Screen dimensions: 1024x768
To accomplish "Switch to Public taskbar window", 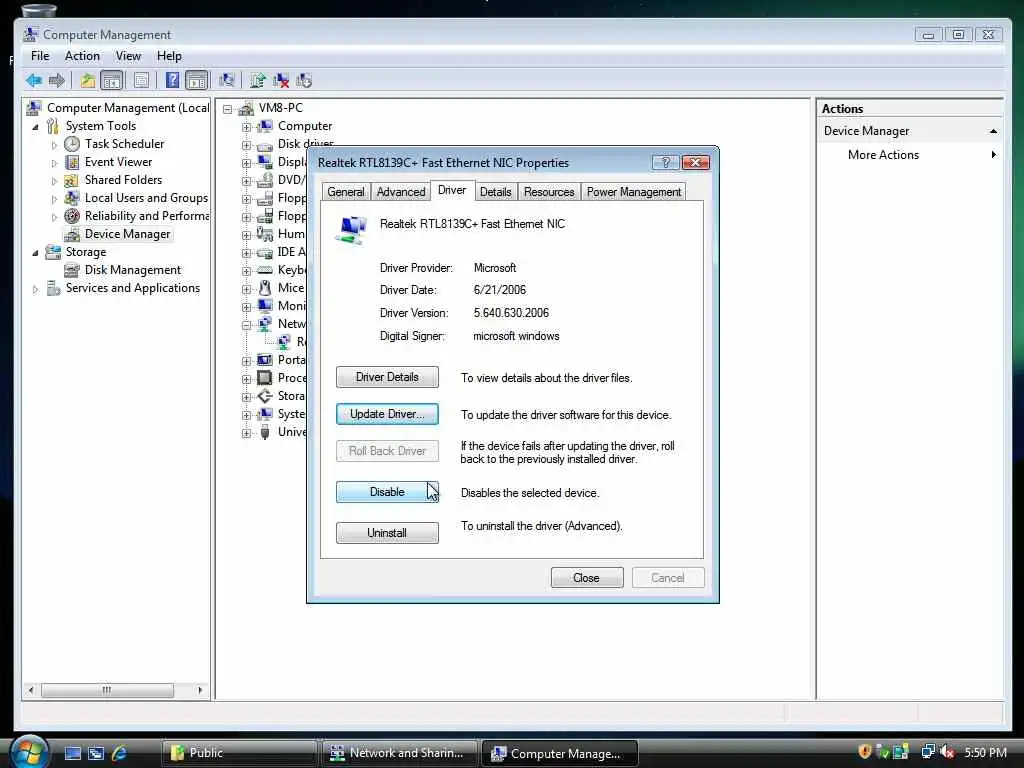I will pyautogui.click(x=239, y=753).
